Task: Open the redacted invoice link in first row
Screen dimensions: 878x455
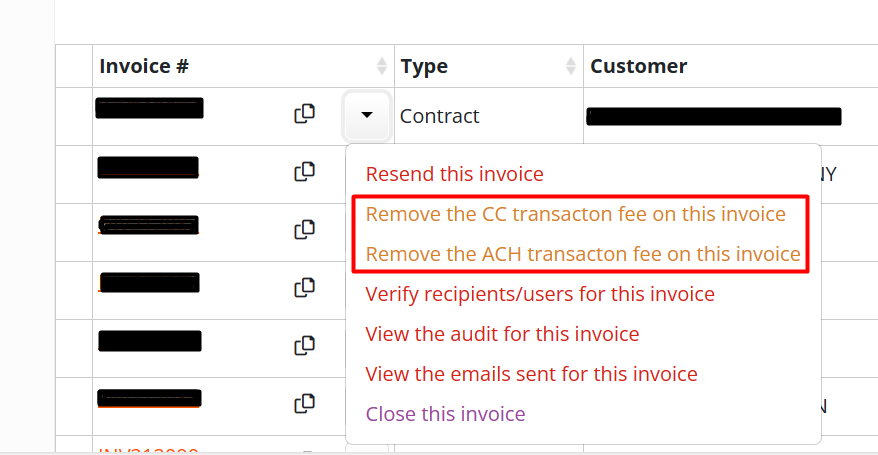Action: point(150,108)
